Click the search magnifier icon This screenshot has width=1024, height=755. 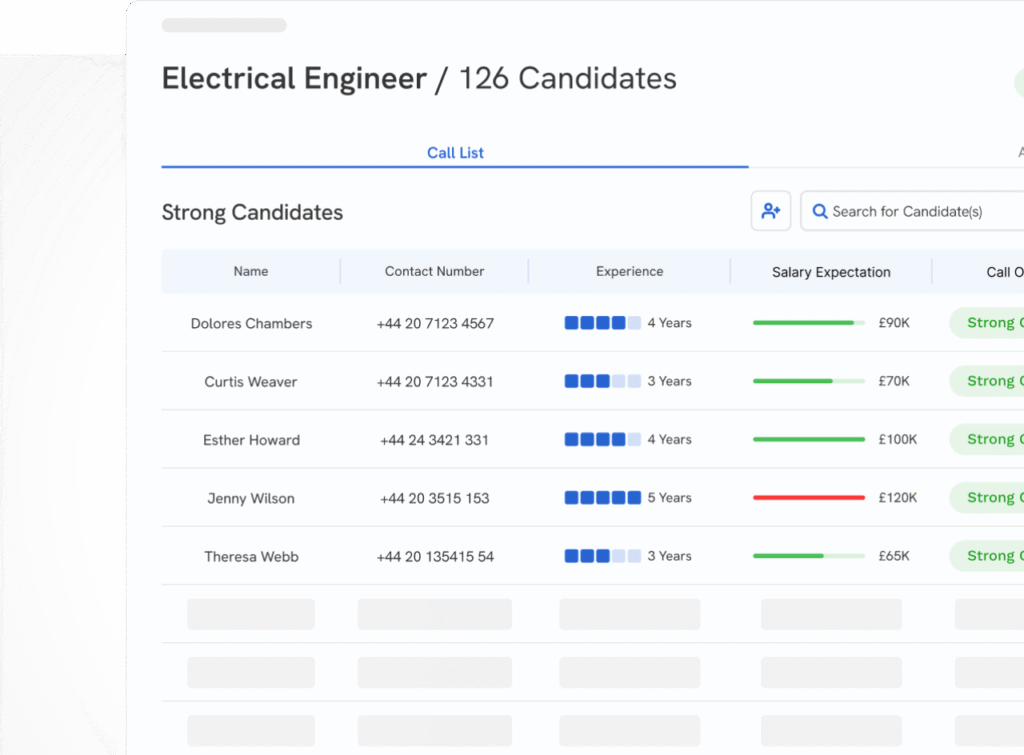pos(820,211)
